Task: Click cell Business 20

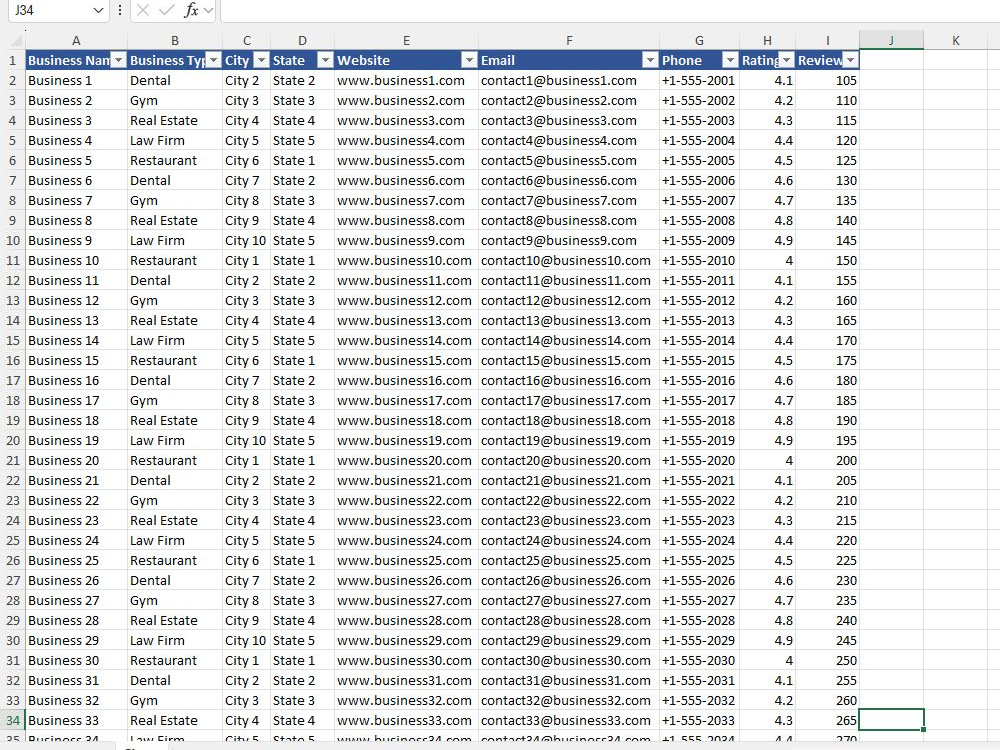Action: pos(76,460)
